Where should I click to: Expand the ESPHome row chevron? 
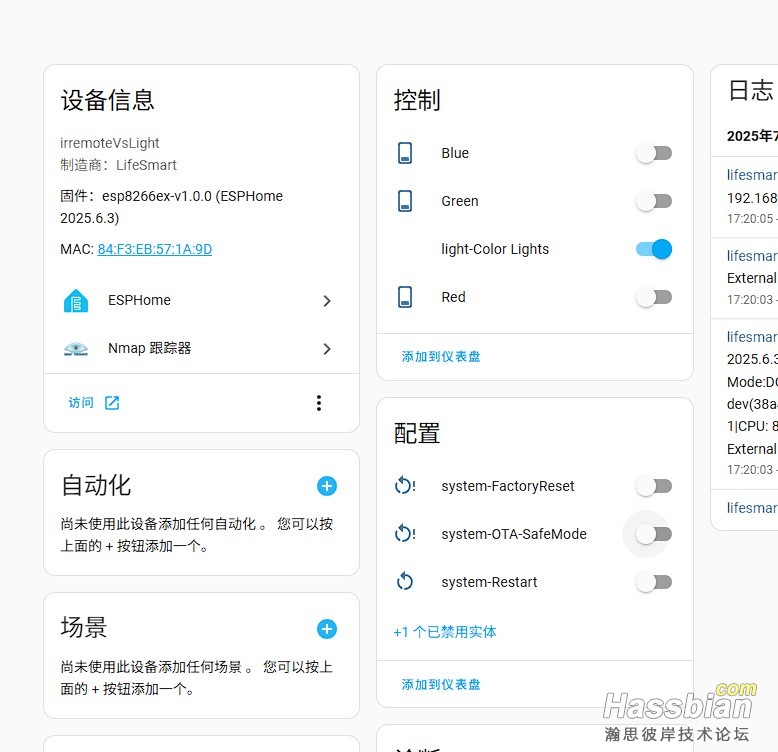click(326, 301)
